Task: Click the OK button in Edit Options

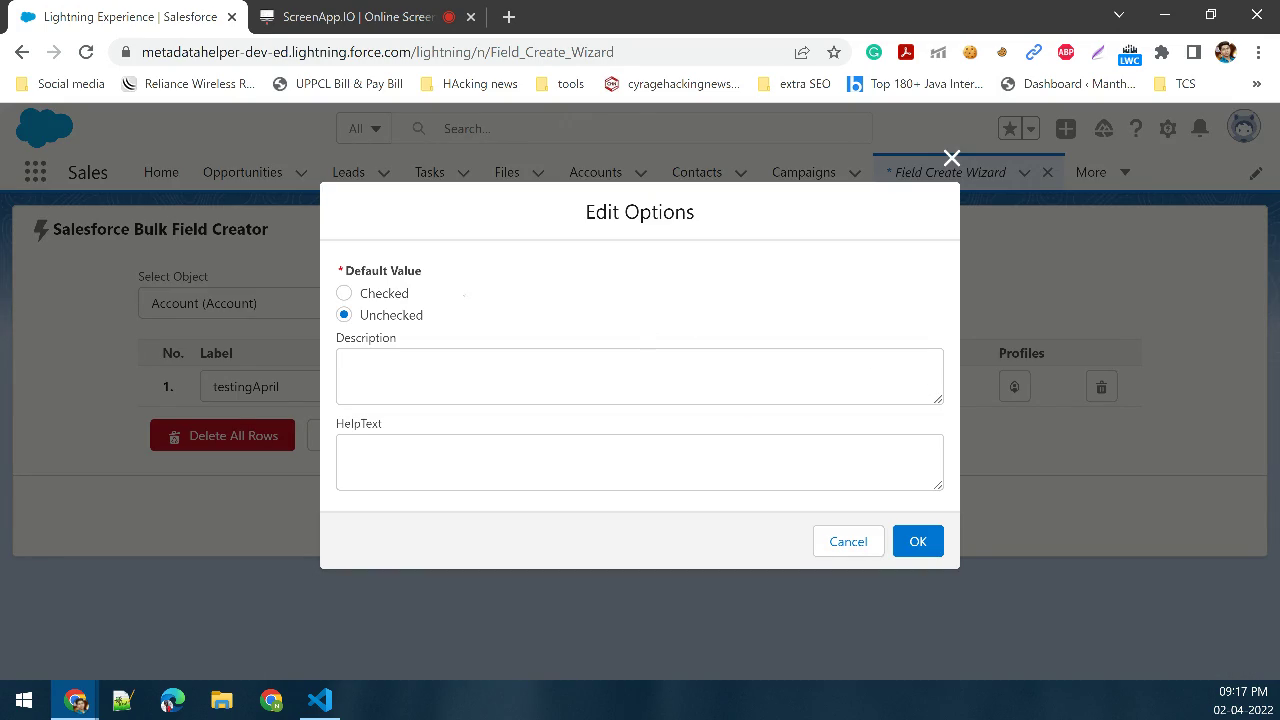Action: click(917, 541)
